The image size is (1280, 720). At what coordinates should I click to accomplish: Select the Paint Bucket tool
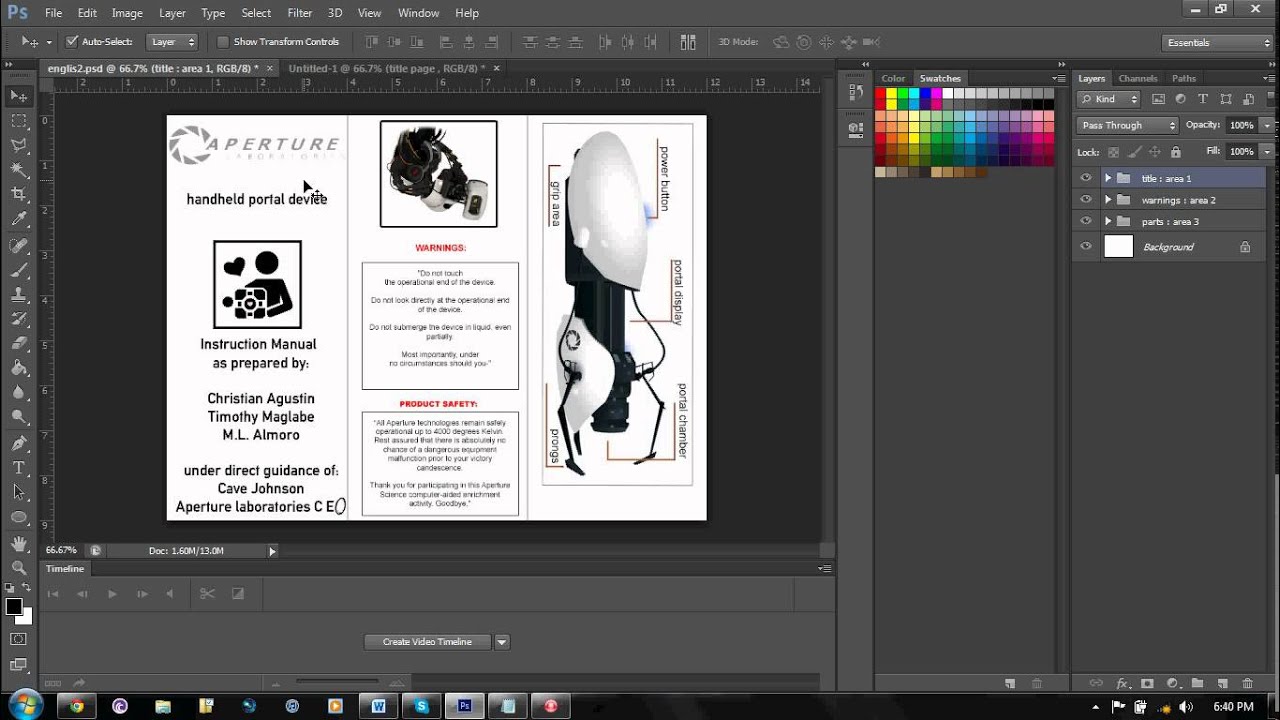(x=19, y=368)
